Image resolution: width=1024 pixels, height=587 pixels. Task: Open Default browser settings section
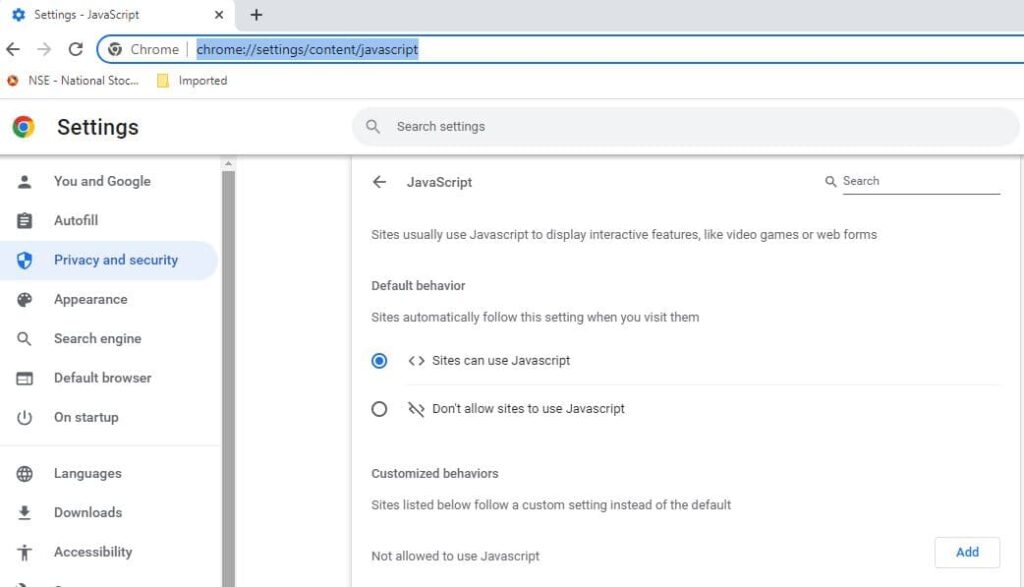pos(103,377)
